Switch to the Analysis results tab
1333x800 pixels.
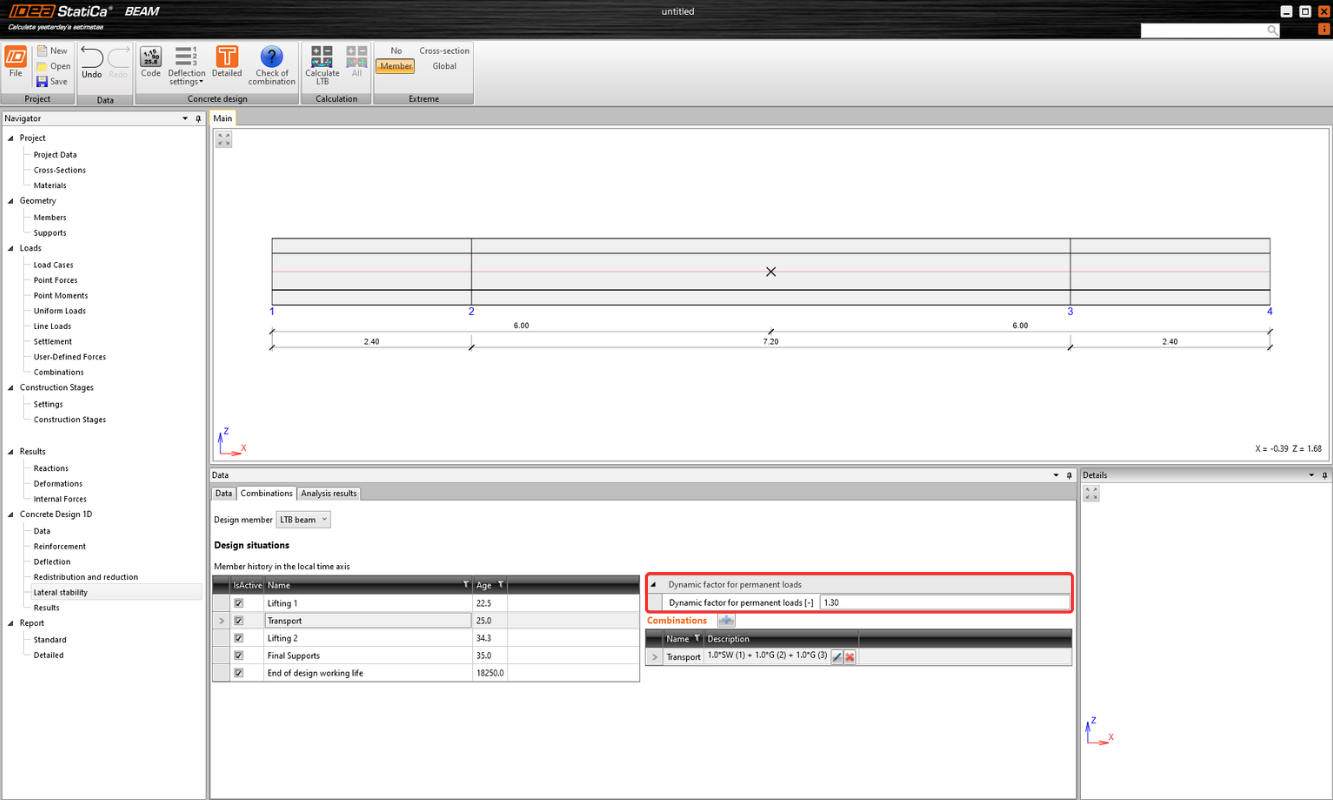(329, 493)
